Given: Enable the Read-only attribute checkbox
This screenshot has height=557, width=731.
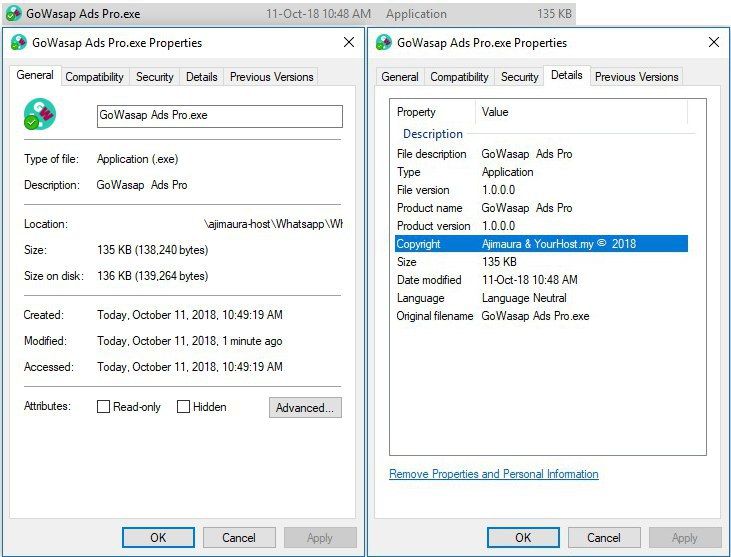Looking at the screenshot, I should click(103, 407).
